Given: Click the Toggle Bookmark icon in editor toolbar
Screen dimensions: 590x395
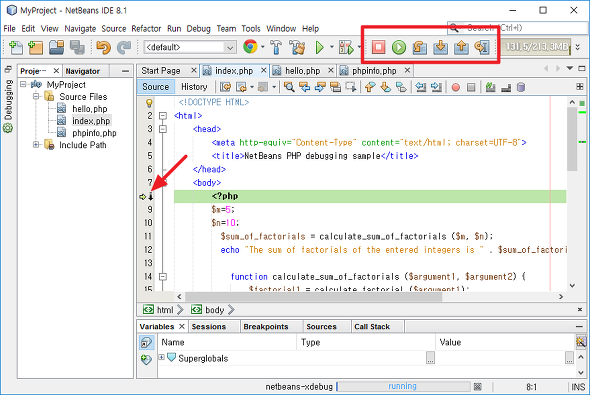Looking at the screenshot, I should click(x=401, y=87).
